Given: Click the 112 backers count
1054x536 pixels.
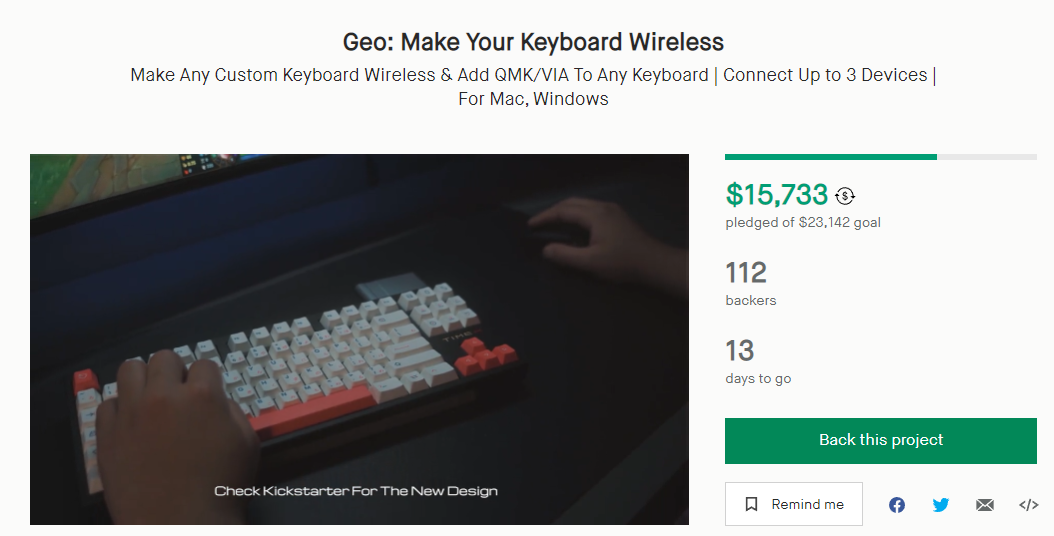Looking at the screenshot, I should (x=746, y=272).
